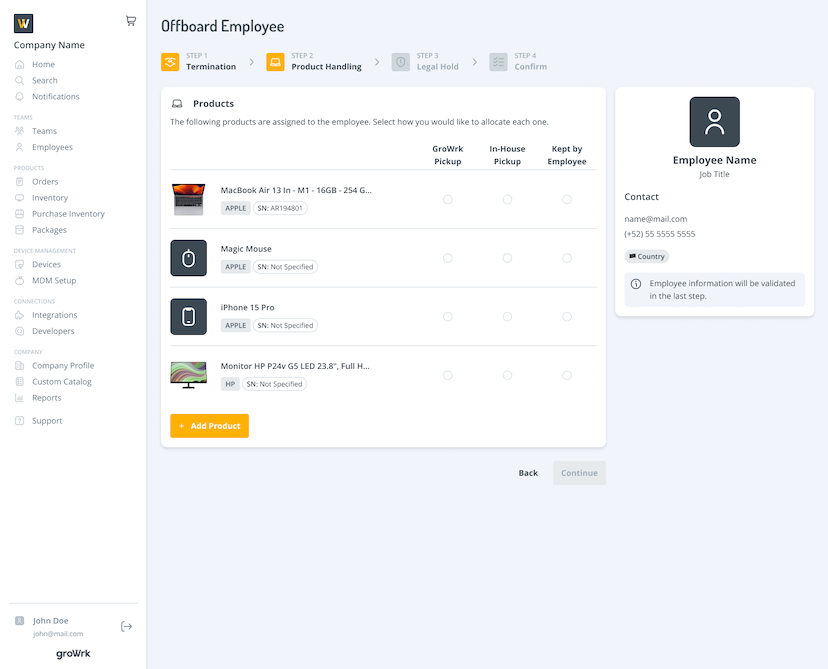Select In-House Pickup for Magic Mouse
828x669 pixels.
(x=507, y=258)
